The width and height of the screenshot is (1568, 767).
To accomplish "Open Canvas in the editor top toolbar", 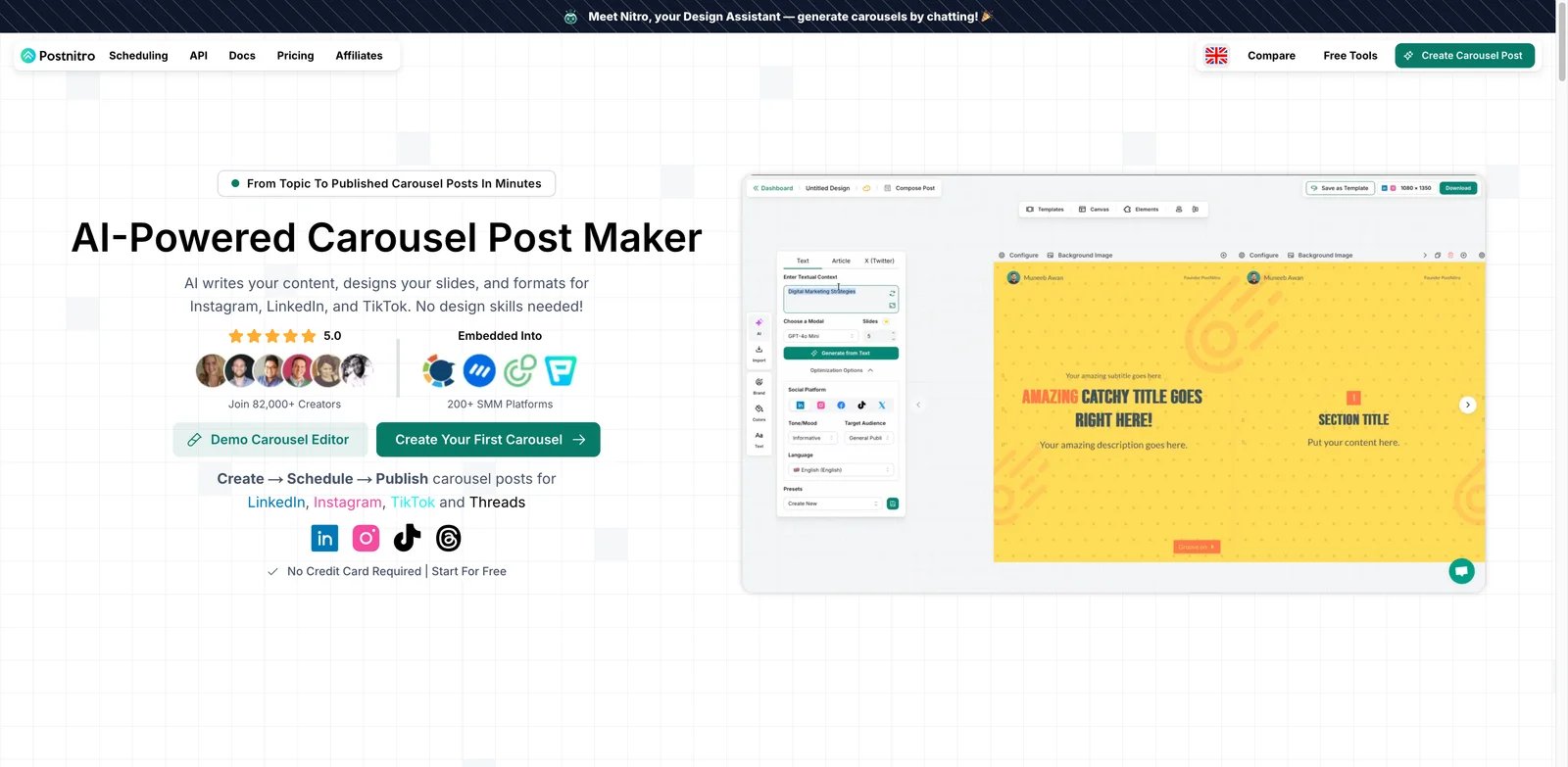I will (x=1094, y=209).
